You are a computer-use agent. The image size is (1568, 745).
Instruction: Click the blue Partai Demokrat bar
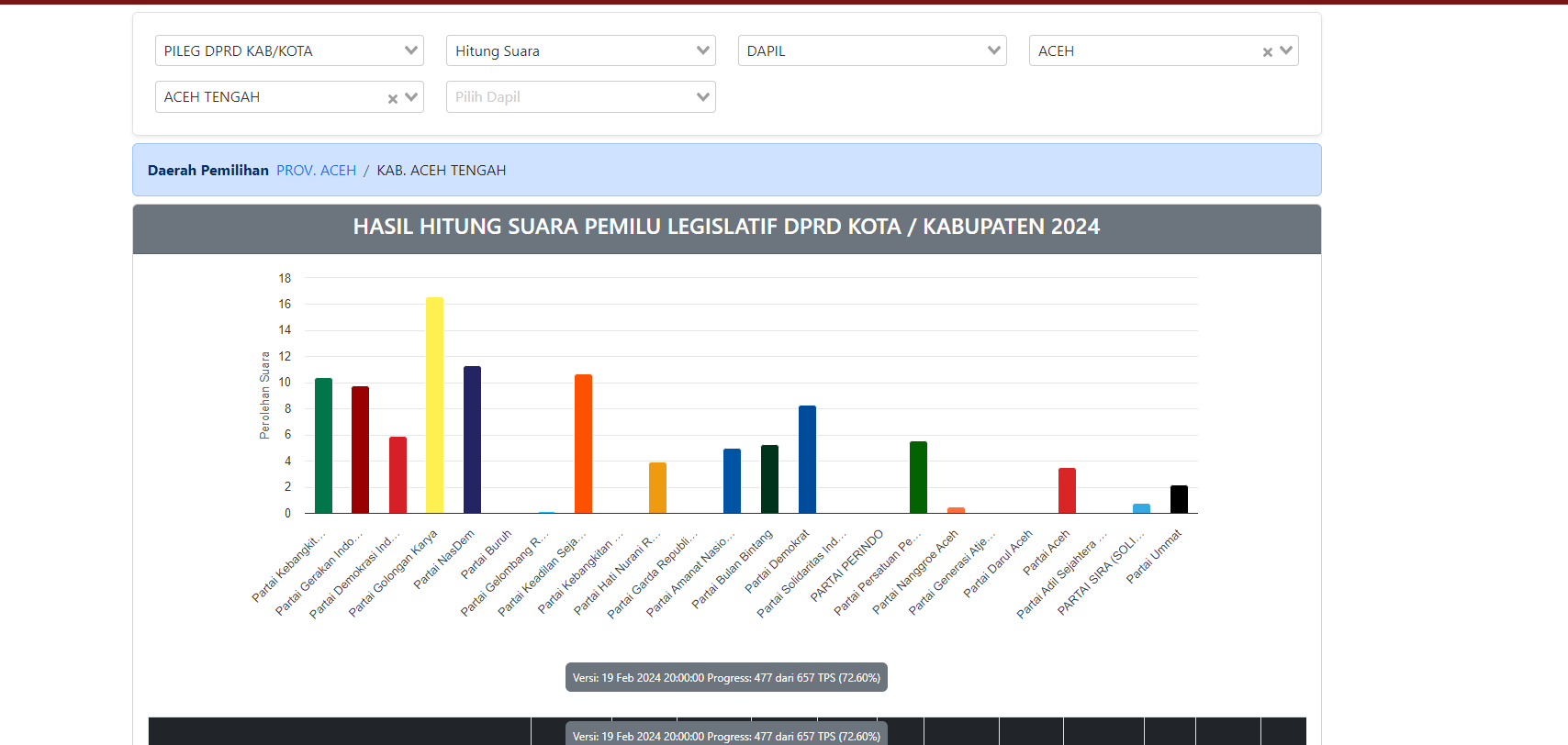click(x=807, y=459)
